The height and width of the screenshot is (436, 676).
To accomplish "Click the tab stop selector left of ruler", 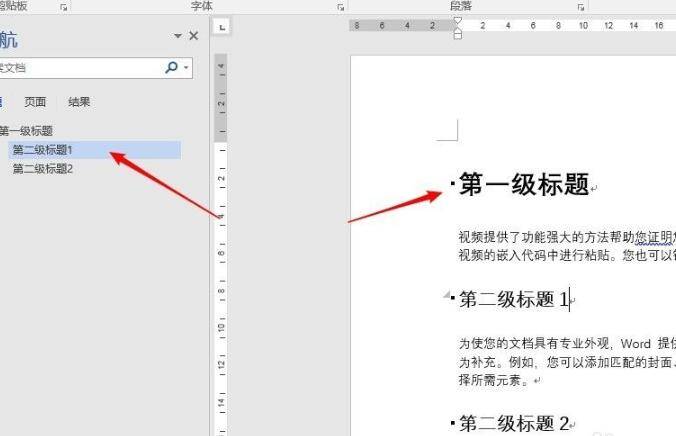I will pos(222,27).
